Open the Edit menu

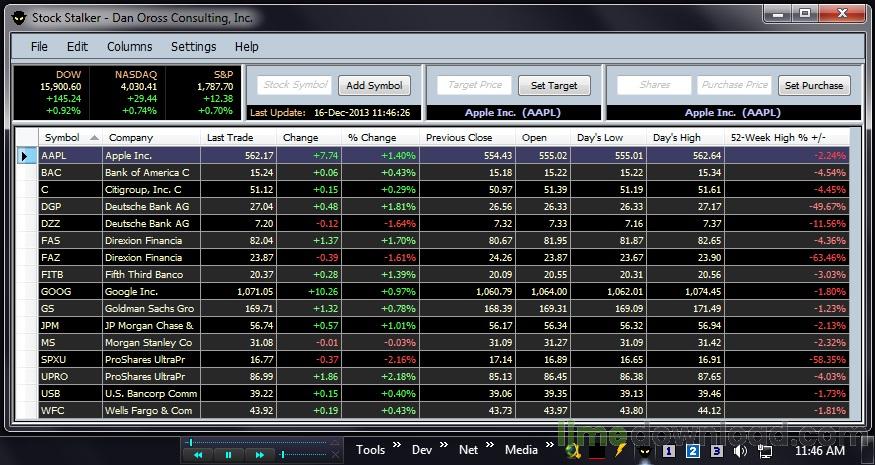pos(78,47)
